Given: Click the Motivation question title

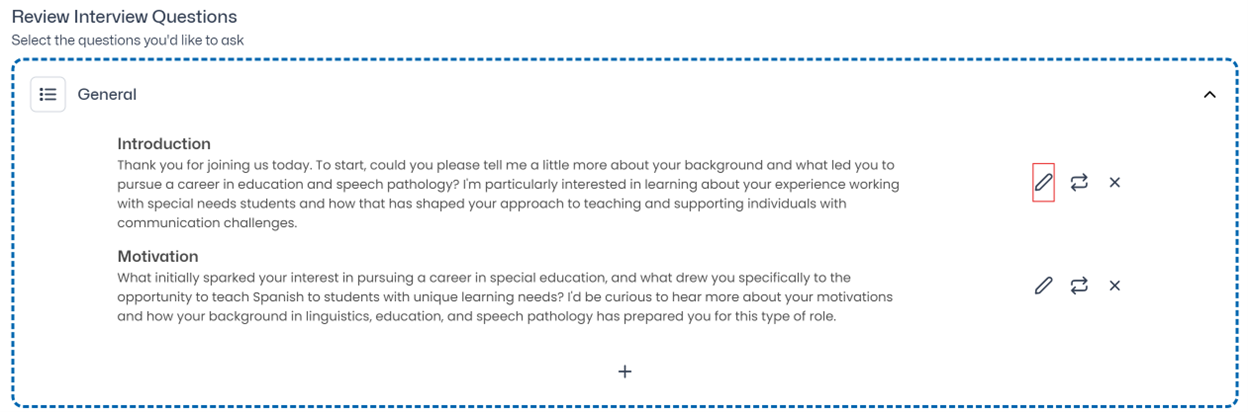Looking at the screenshot, I should 158,256.
